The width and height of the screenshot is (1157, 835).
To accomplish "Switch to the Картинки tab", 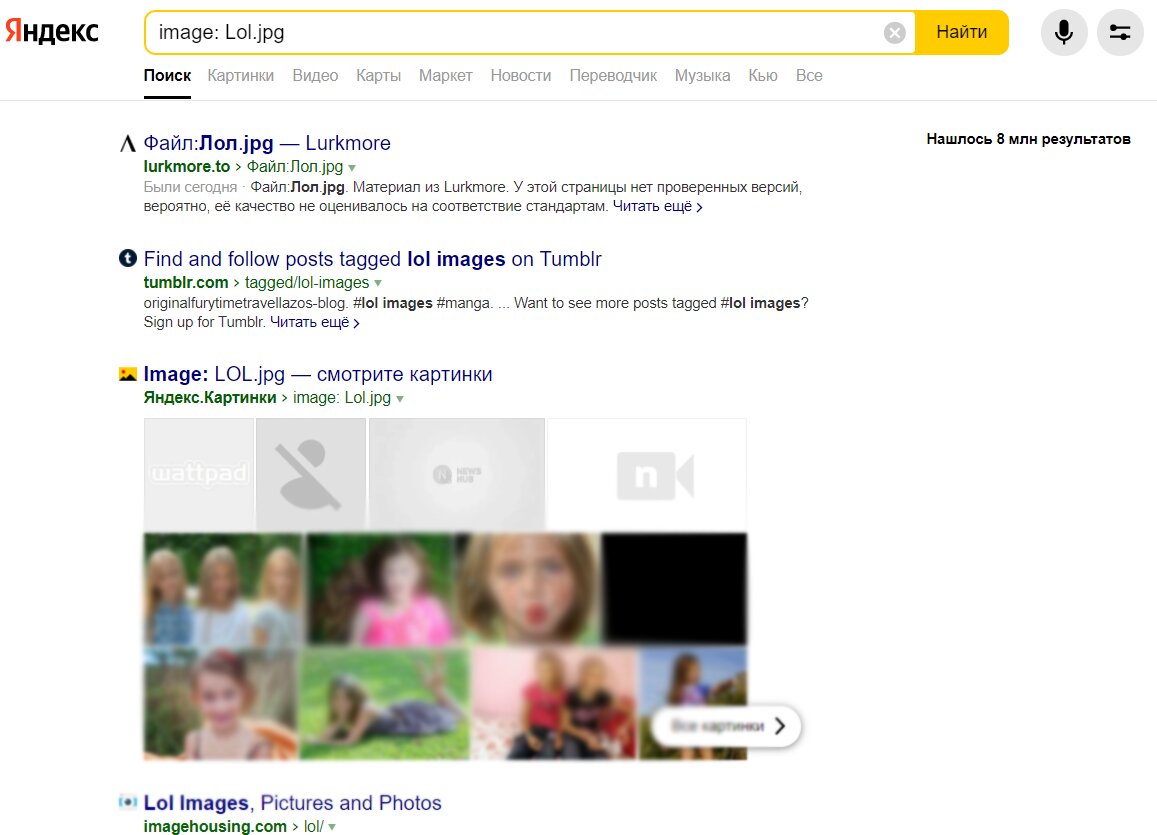I will tap(241, 75).
